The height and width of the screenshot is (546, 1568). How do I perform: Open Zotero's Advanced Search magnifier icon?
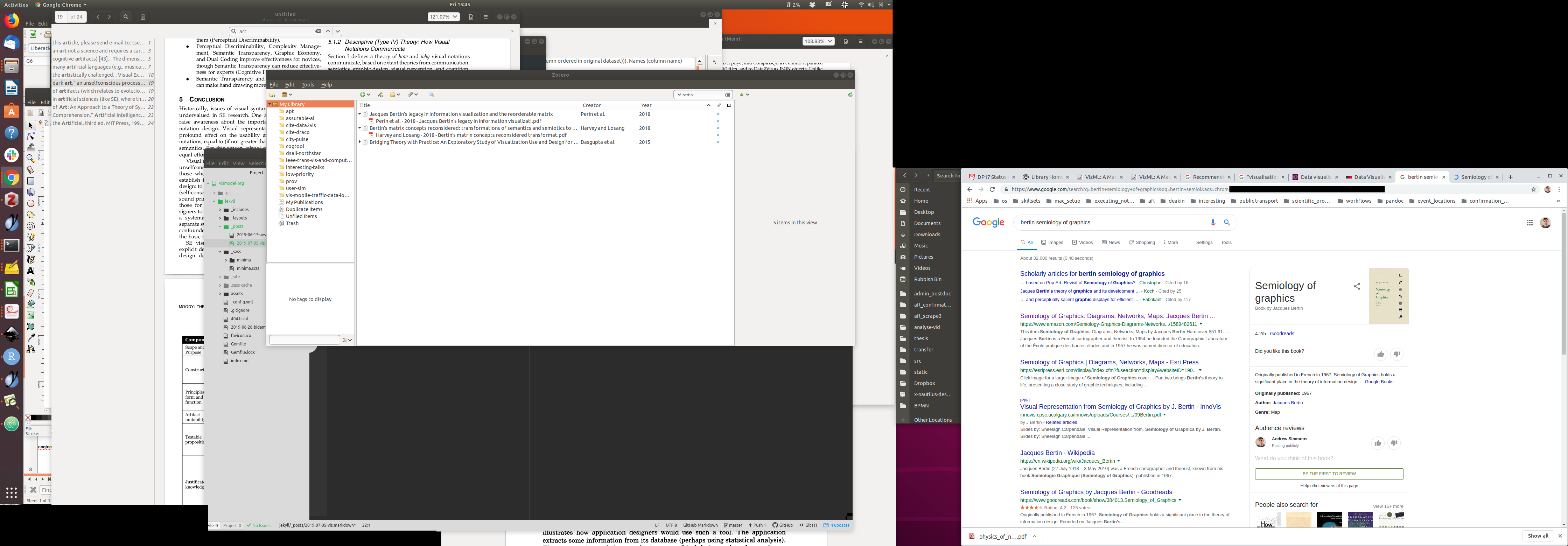(x=431, y=95)
